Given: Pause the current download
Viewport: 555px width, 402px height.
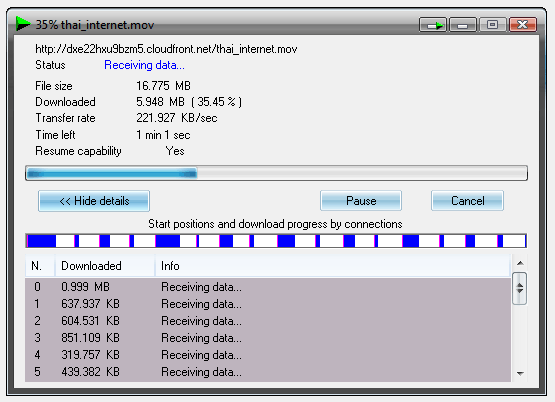Looking at the screenshot, I should (361, 201).
